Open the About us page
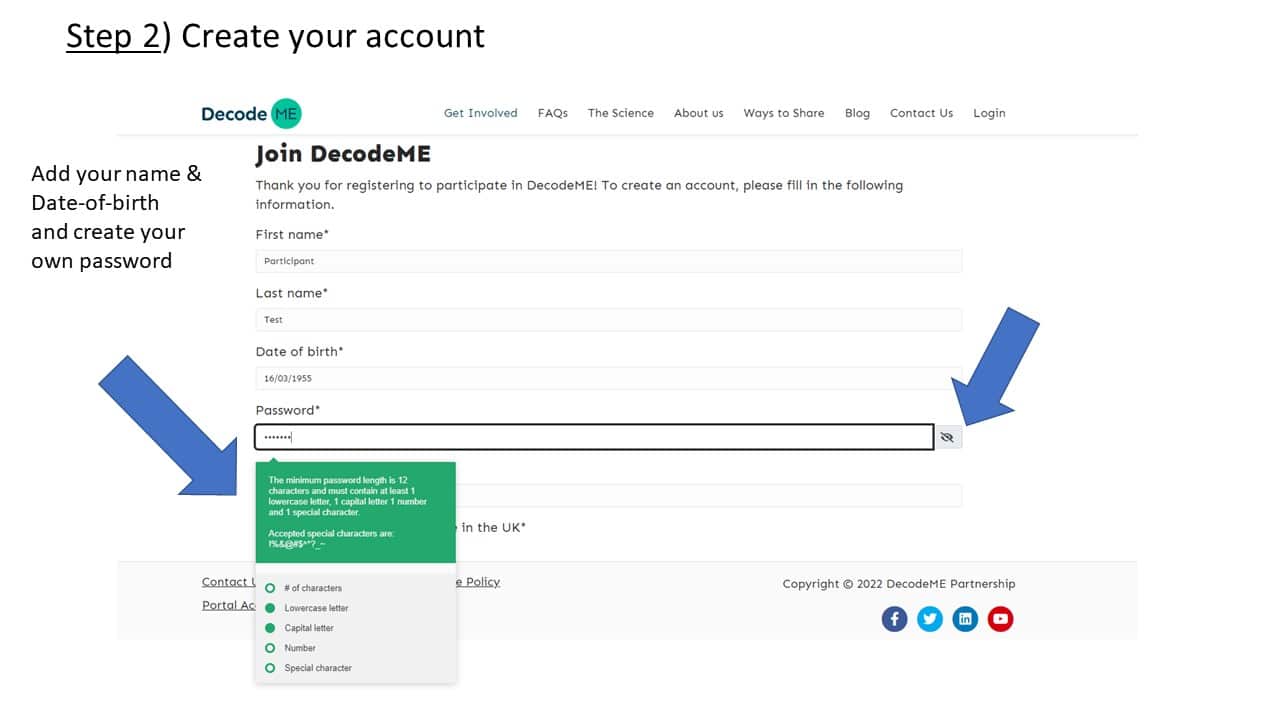This screenshot has height=720, width=1280. point(699,113)
